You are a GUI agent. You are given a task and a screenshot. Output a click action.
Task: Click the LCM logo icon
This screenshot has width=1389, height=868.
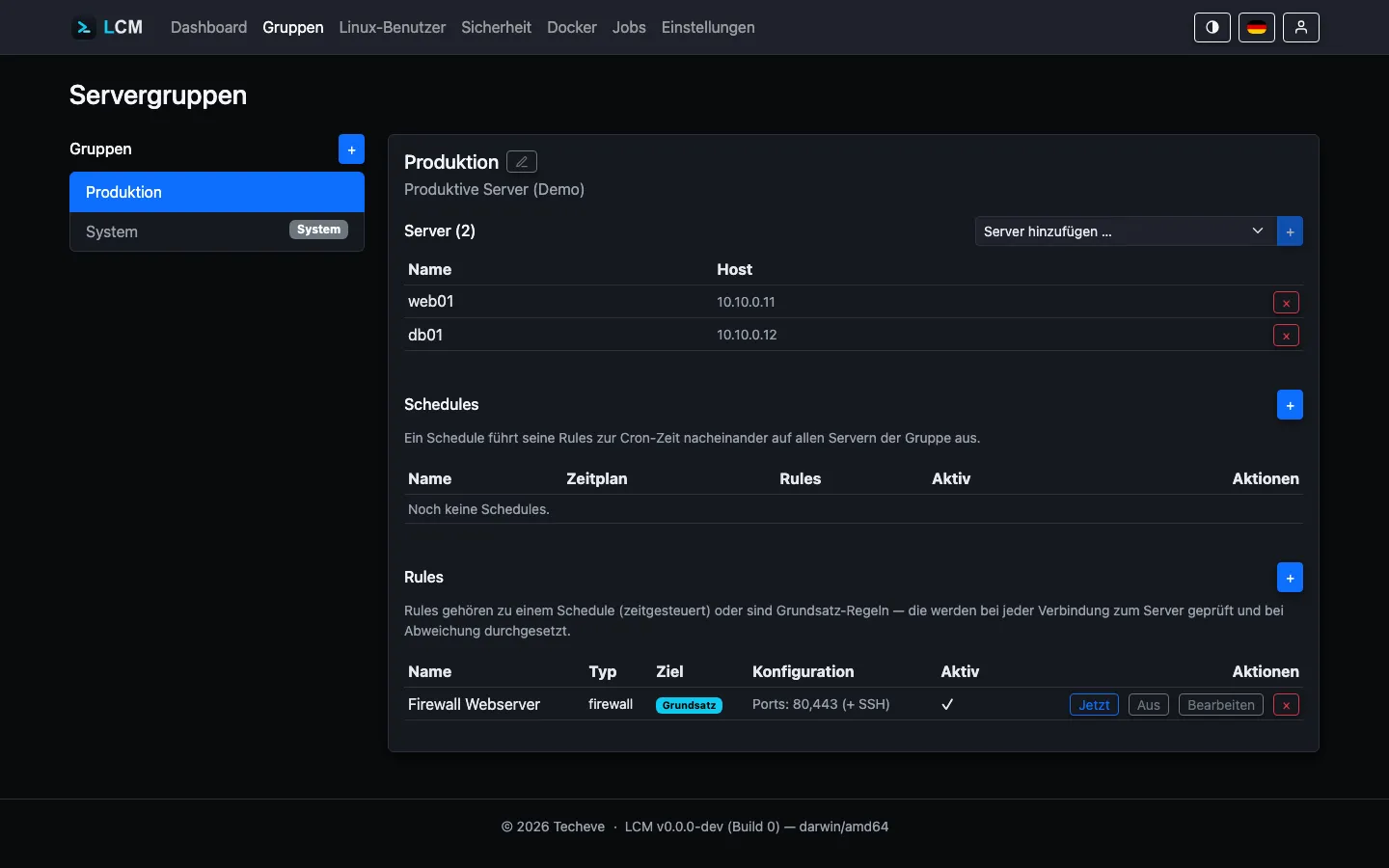[x=83, y=27]
